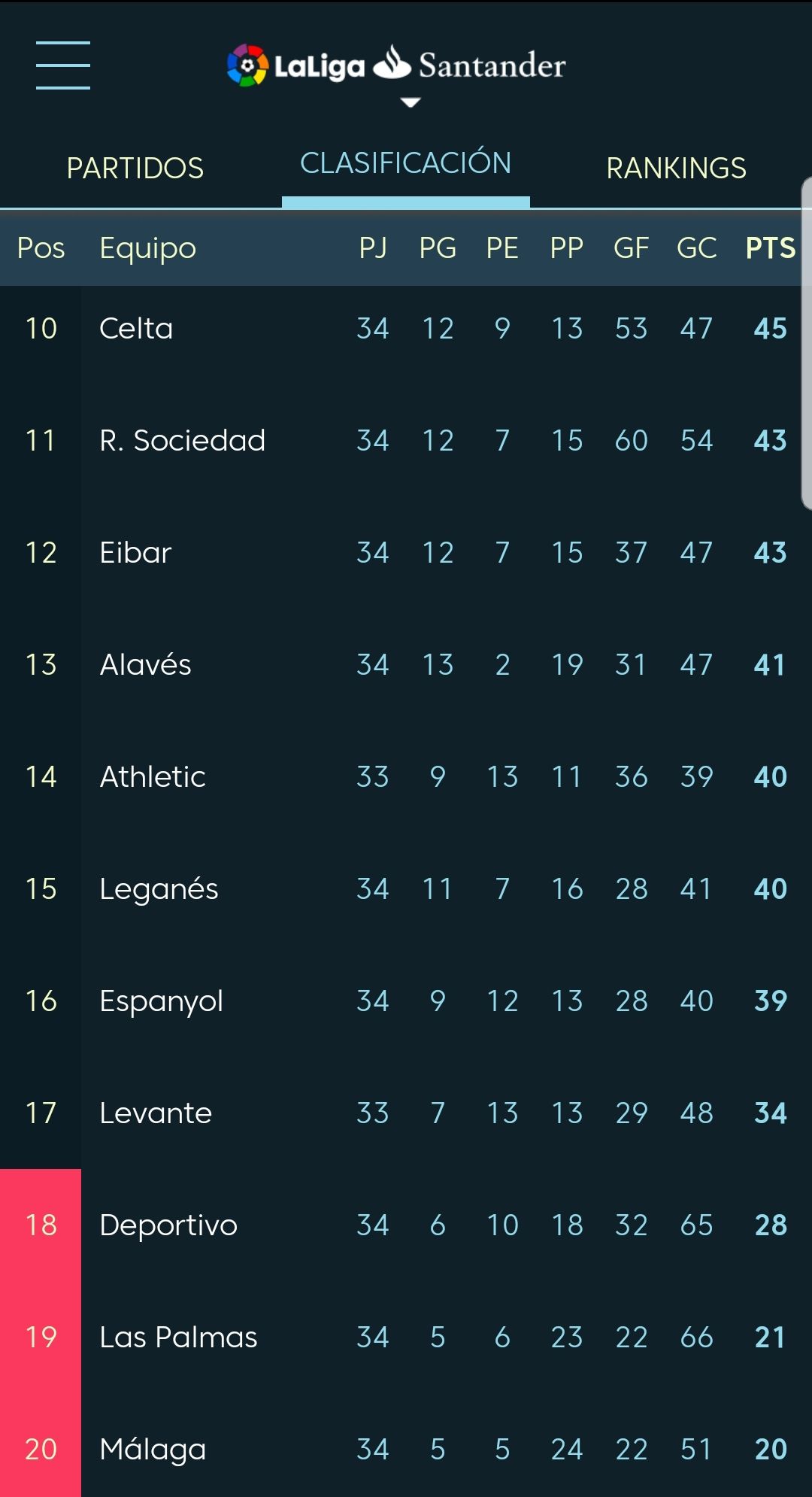Tap the Santander flame logo
This screenshot has width=812, height=1497.
[x=392, y=63]
